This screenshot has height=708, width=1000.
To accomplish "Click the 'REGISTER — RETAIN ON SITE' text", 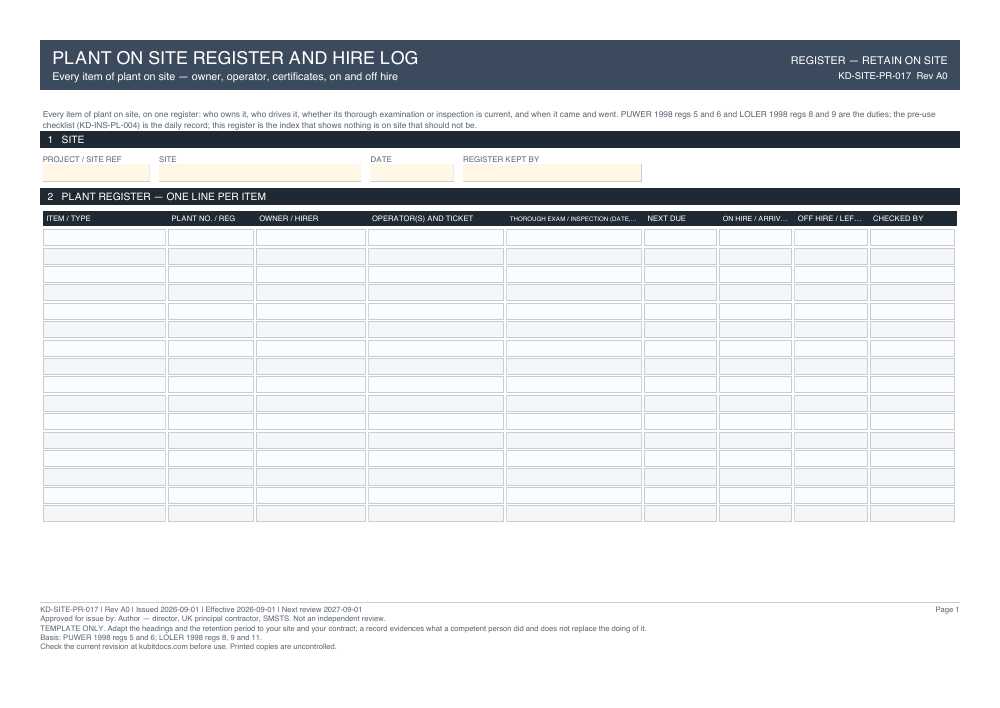I will pos(869,60).
